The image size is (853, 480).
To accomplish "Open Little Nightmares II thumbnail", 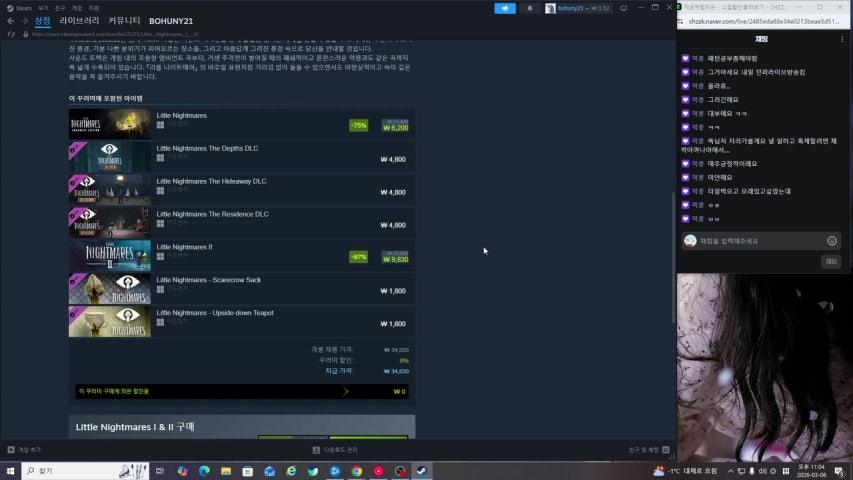I will coord(109,255).
